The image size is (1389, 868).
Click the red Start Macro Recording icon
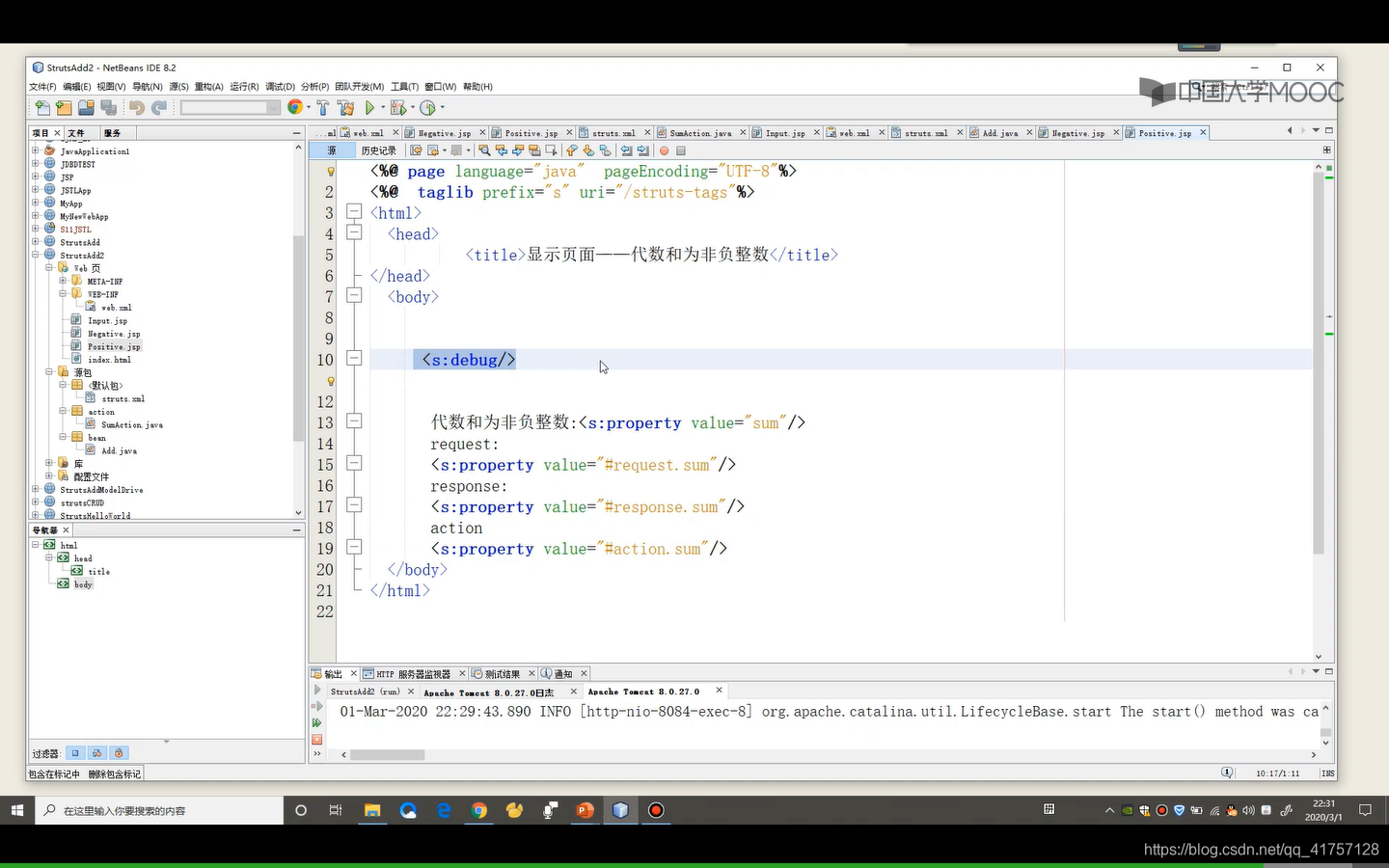[664, 150]
